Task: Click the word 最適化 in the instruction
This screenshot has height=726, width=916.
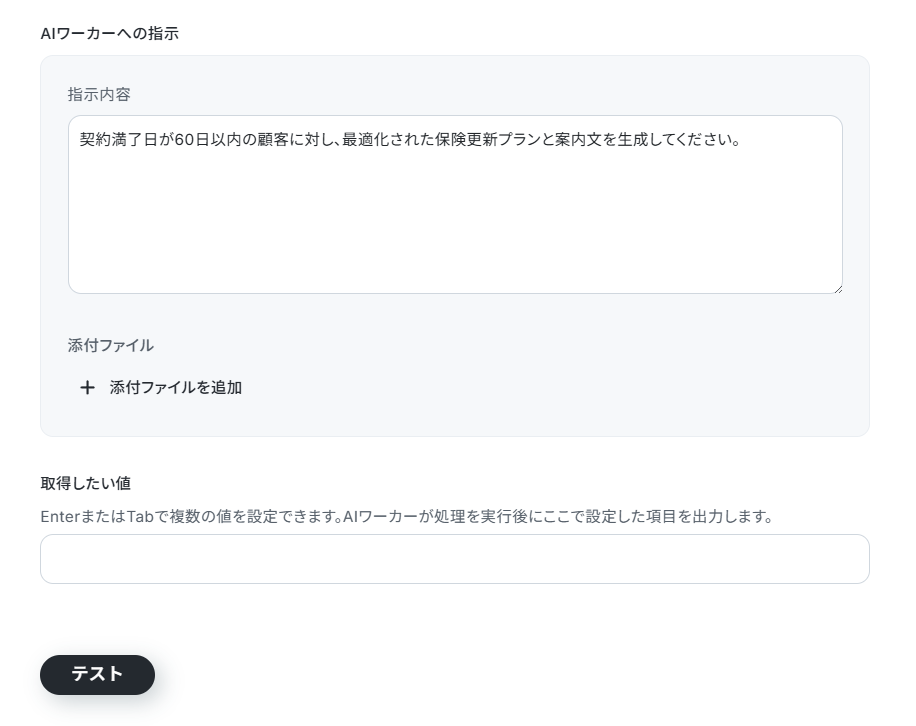Action: click(365, 140)
